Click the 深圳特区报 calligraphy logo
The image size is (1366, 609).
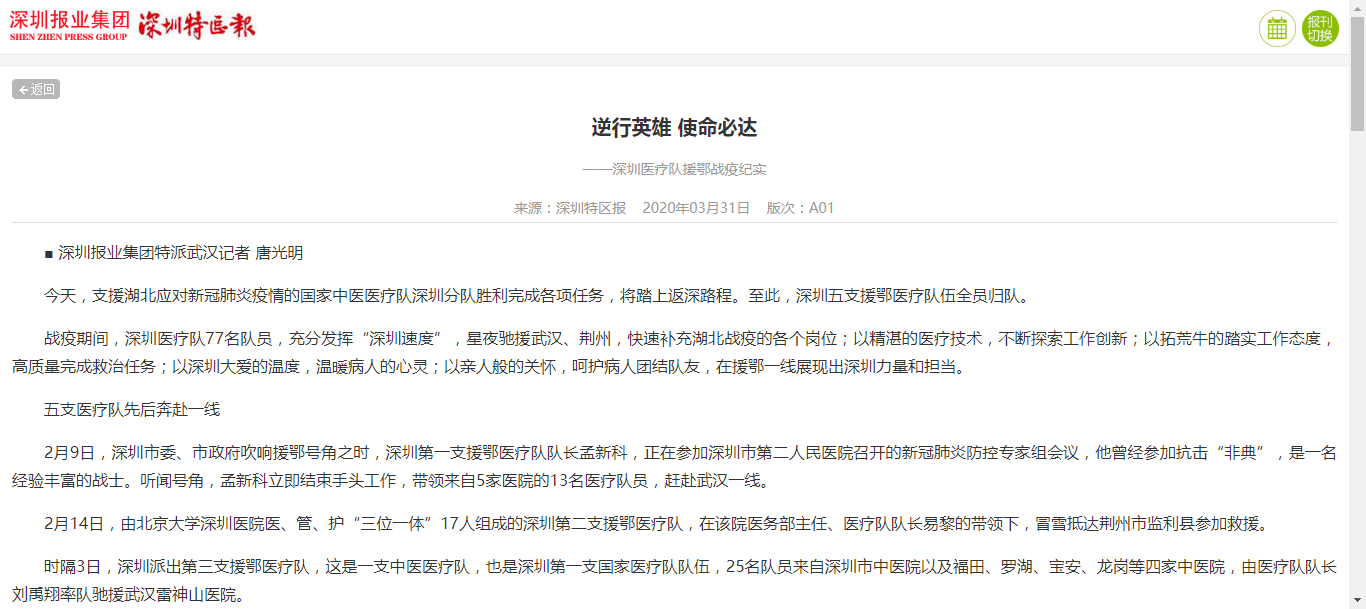coord(196,26)
